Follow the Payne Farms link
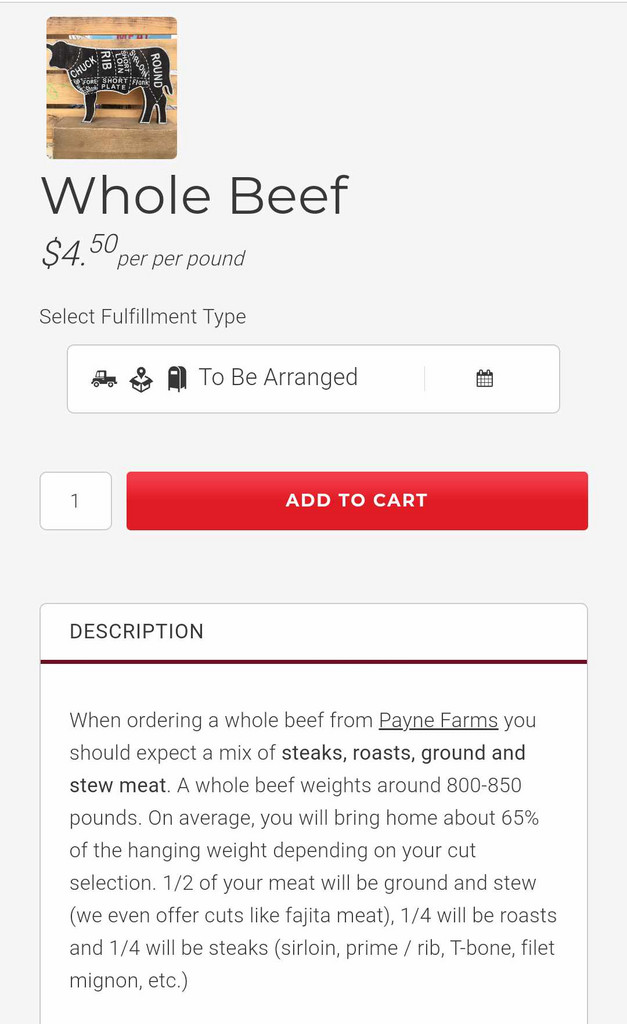The height and width of the screenshot is (1024, 627). click(x=438, y=720)
